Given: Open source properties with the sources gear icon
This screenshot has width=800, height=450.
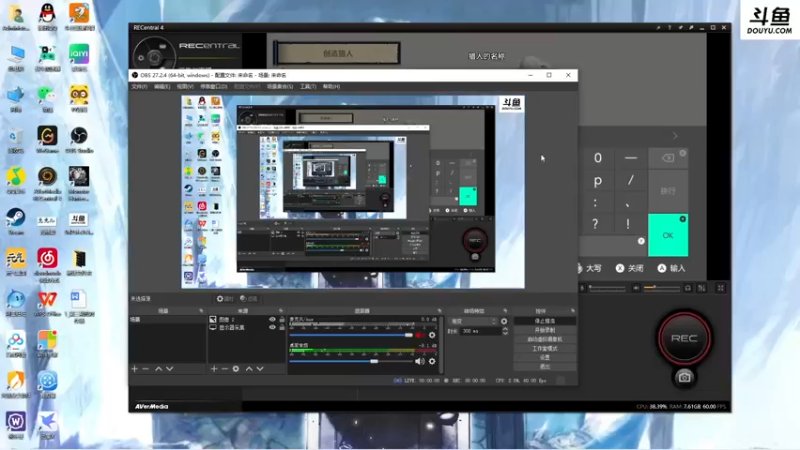Looking at the screenshot, I should (x=236, y=368).
